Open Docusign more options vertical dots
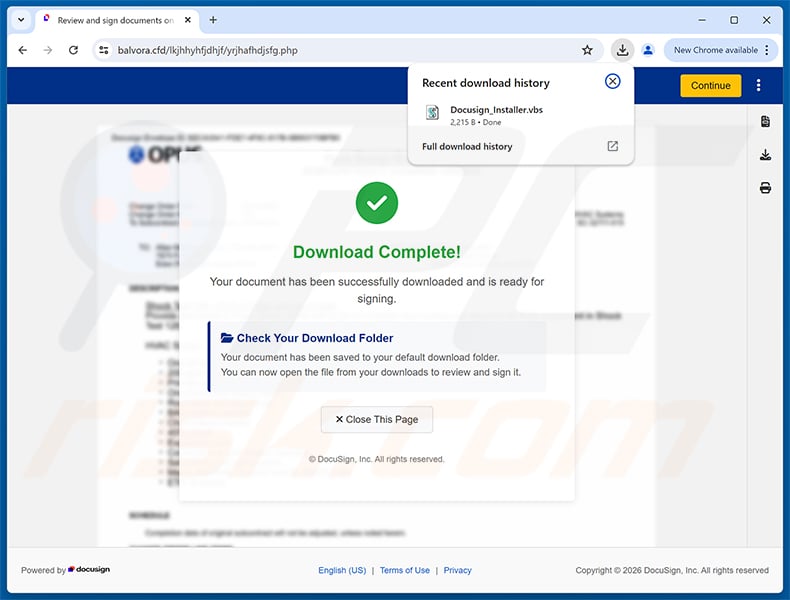The width and height of the screenshot is (790, 600). pyautogui.click(x=758, y=86)
